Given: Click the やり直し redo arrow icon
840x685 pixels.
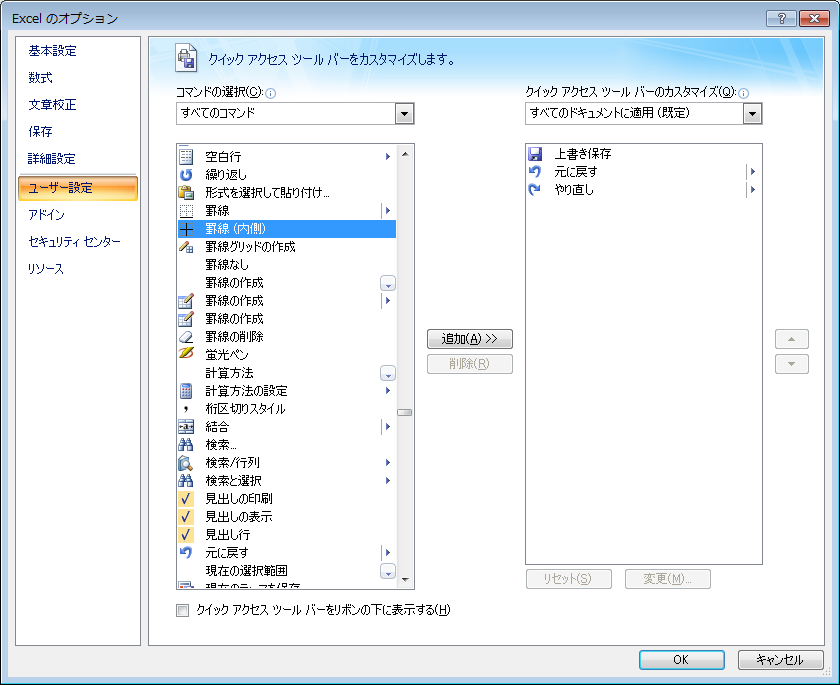Looking at the screenshot, I should pyautogui.click(x=534, y=188).
